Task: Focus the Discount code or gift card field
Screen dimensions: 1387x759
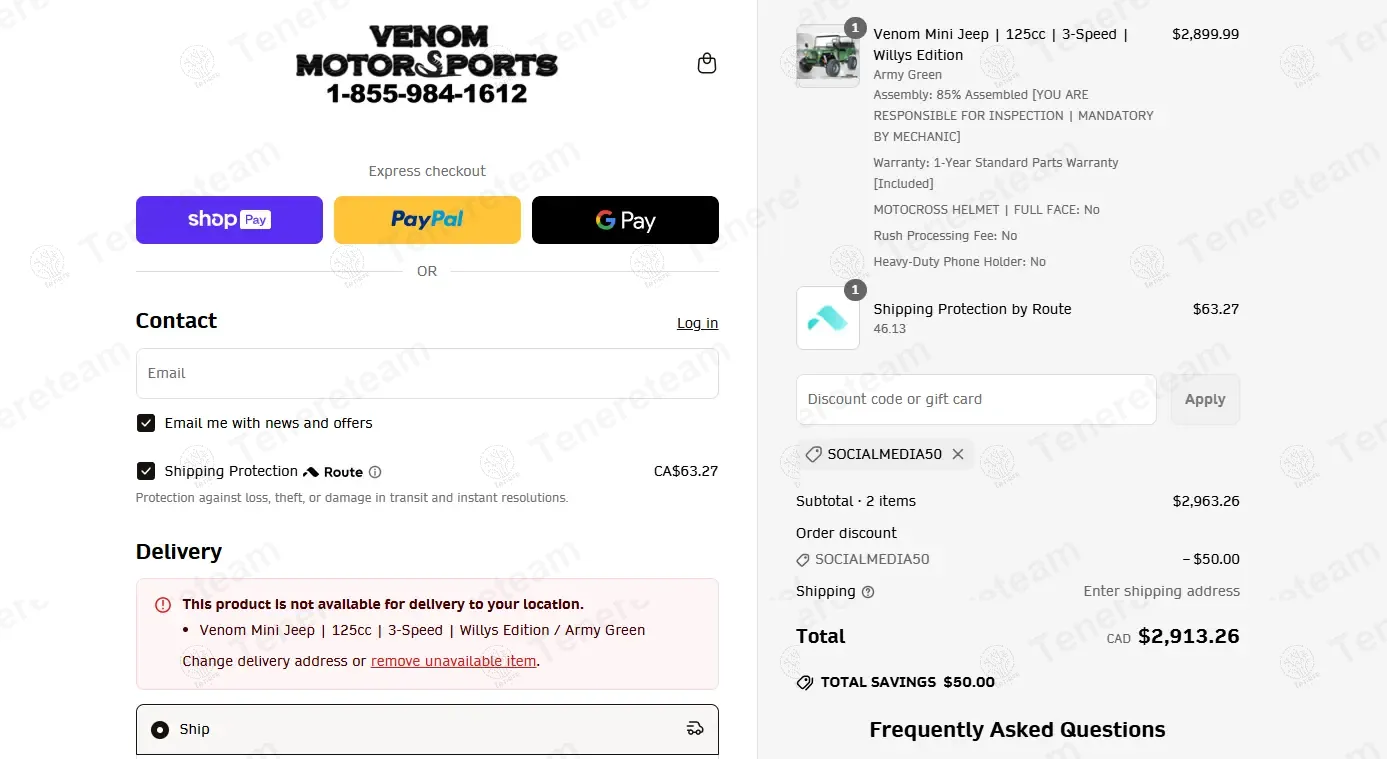Action: 976,399
